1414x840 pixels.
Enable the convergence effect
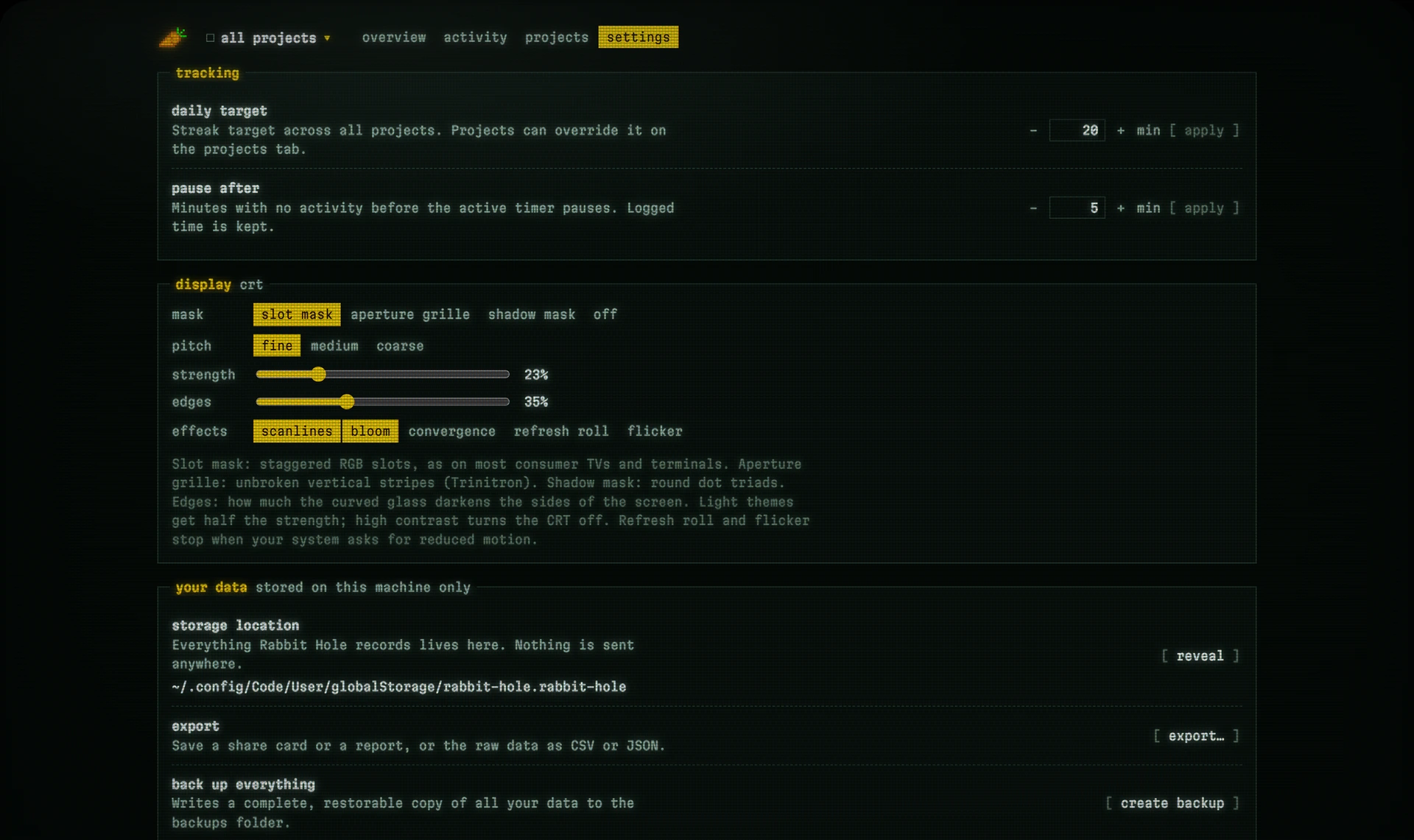coord(452,431)
